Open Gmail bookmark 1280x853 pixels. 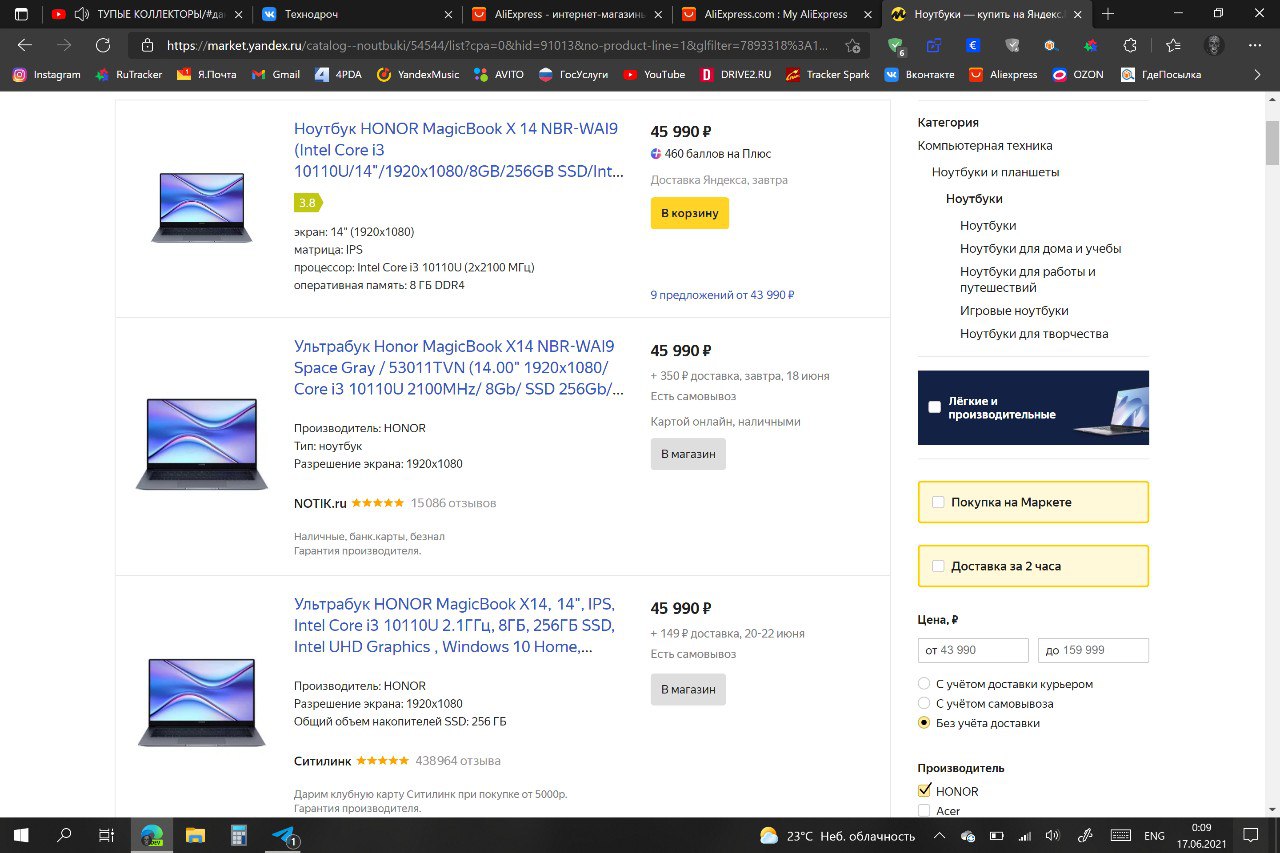pyautogui.click(x=275, y=74)
